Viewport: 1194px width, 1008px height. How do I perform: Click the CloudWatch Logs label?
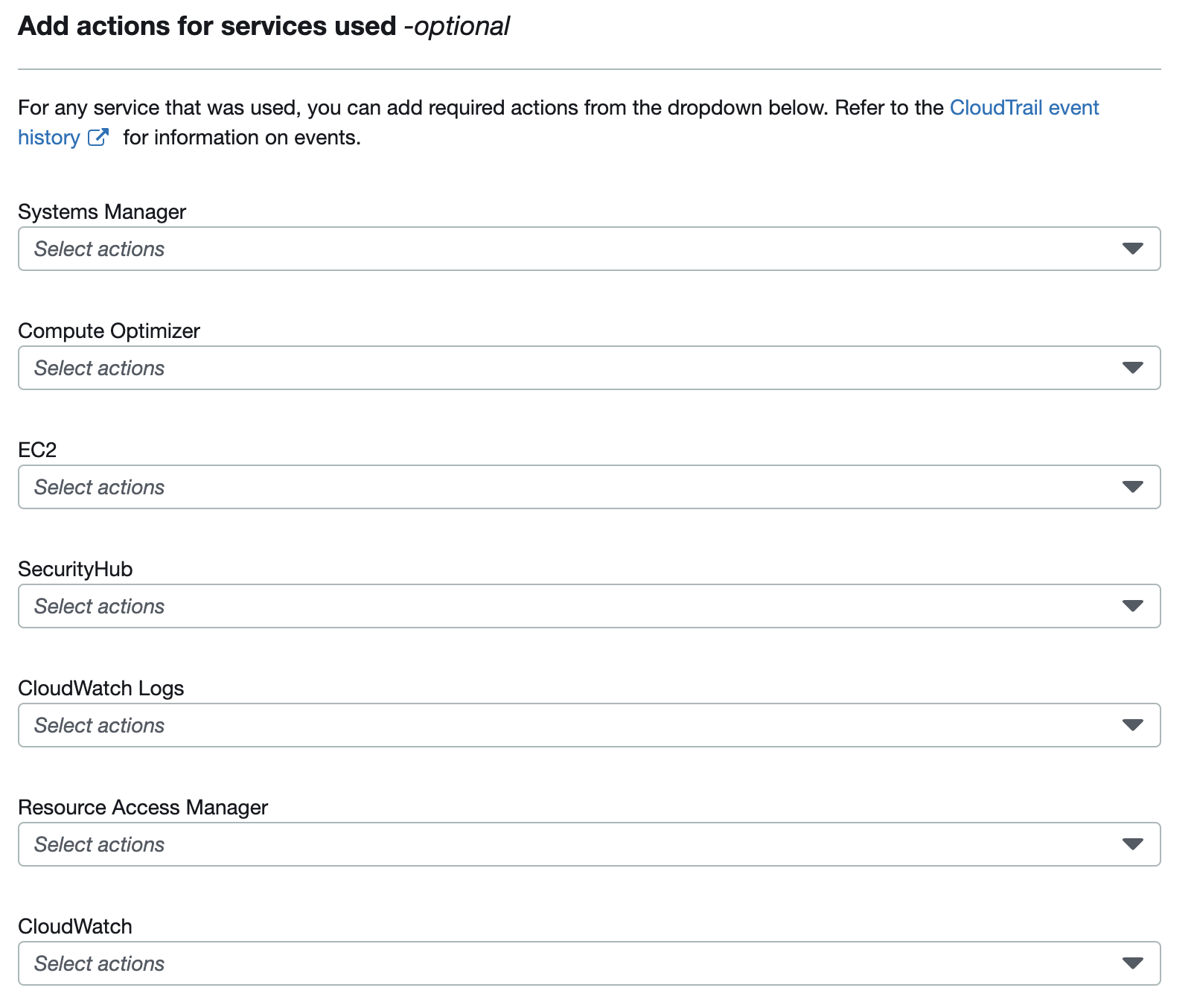coord(100,689)
